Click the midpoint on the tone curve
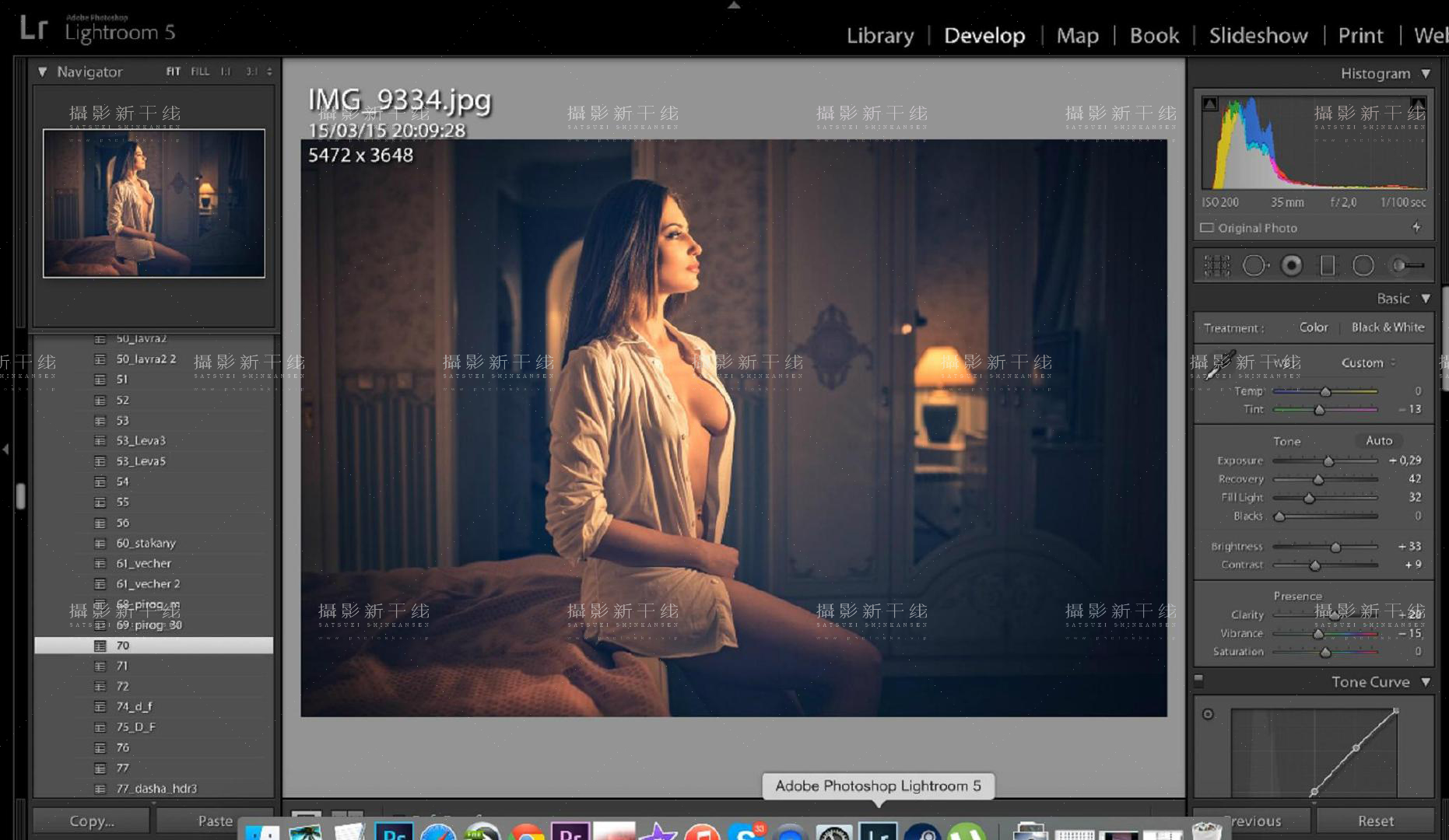Image resolution: width=1449 pixels, height=840 pixels. 1356,748
